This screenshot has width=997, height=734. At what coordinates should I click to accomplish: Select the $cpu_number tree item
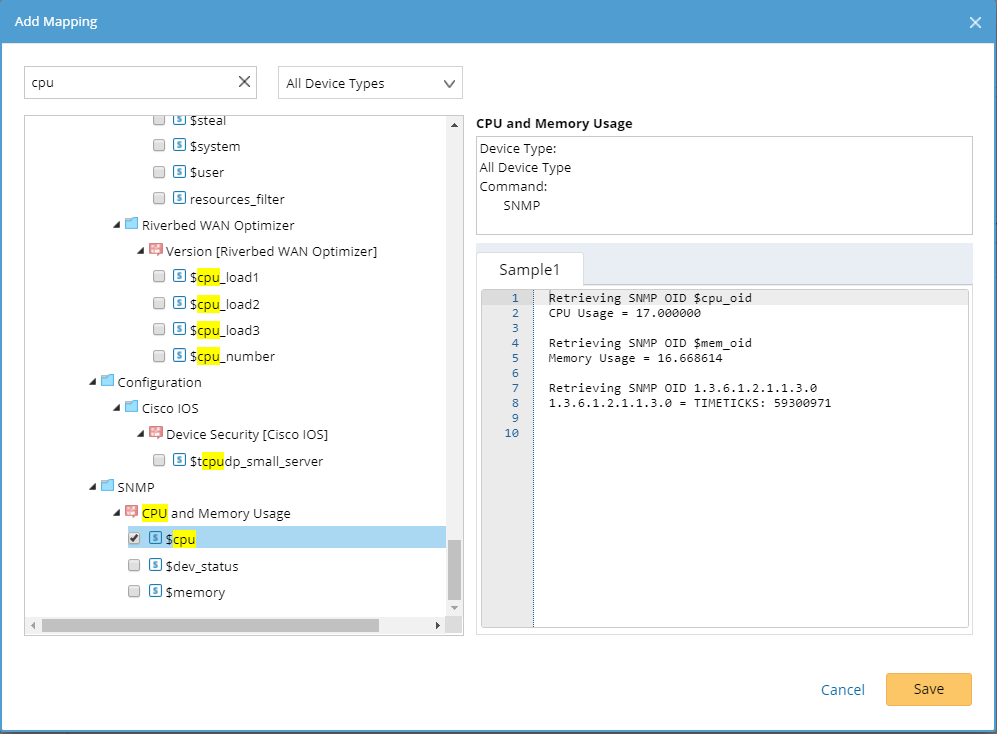[x=232, y=356]
